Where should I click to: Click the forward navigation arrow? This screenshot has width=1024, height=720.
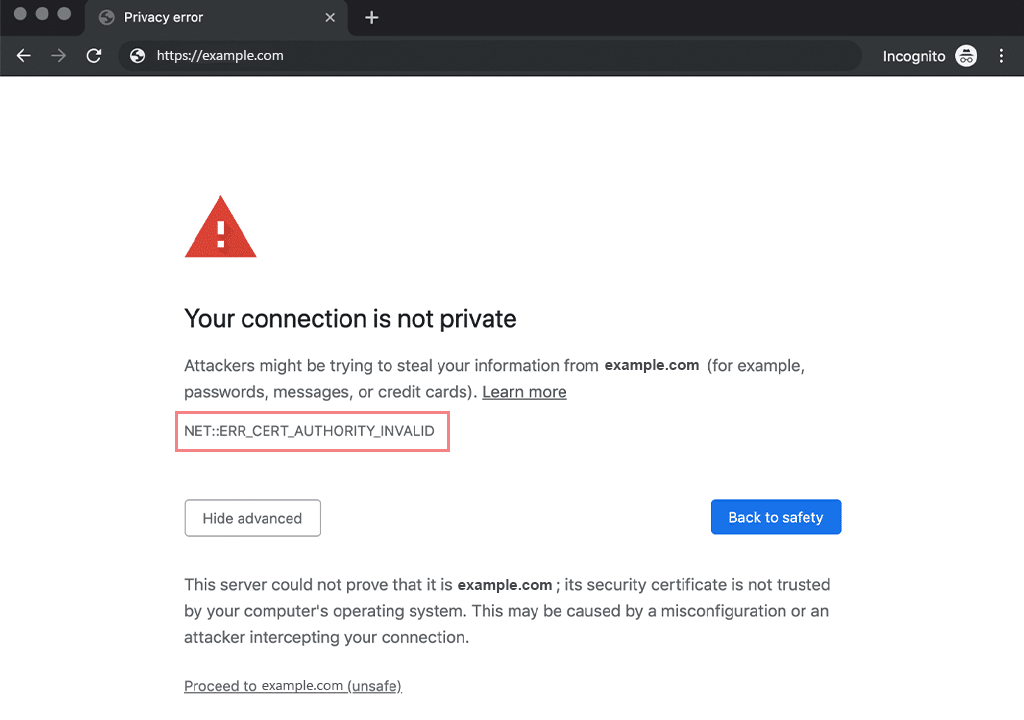59,56
